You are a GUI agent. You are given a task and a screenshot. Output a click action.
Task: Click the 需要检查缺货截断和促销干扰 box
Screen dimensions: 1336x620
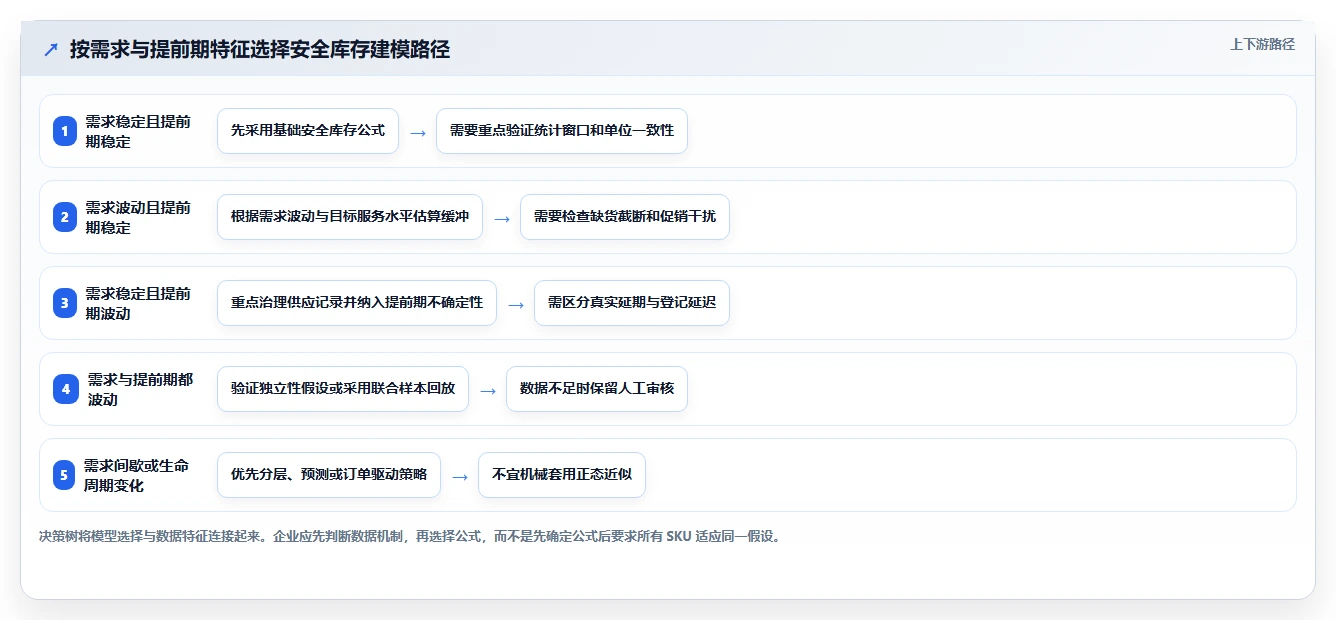[x=625, y=217]
